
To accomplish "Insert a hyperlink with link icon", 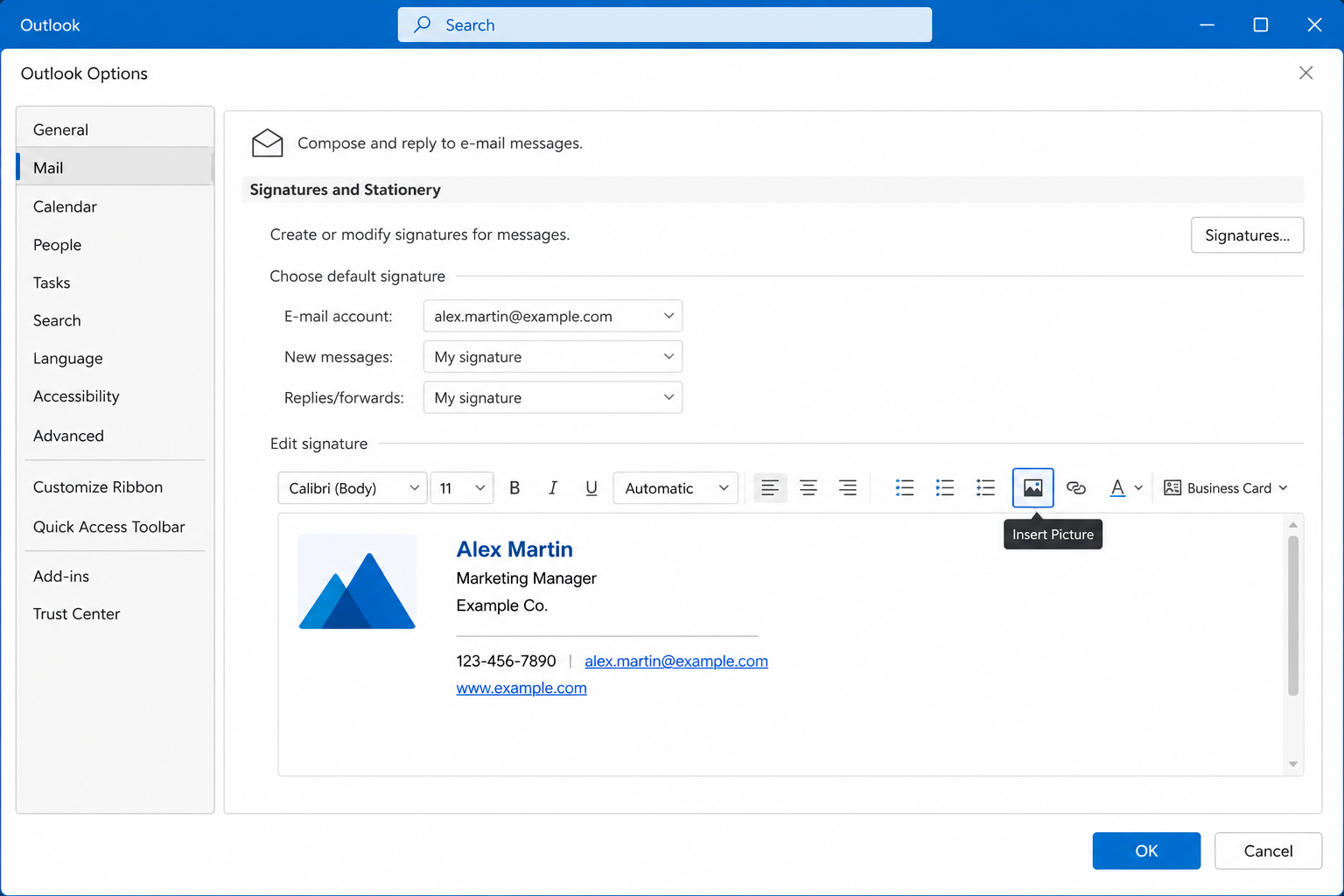I will tap(1076, 488).
